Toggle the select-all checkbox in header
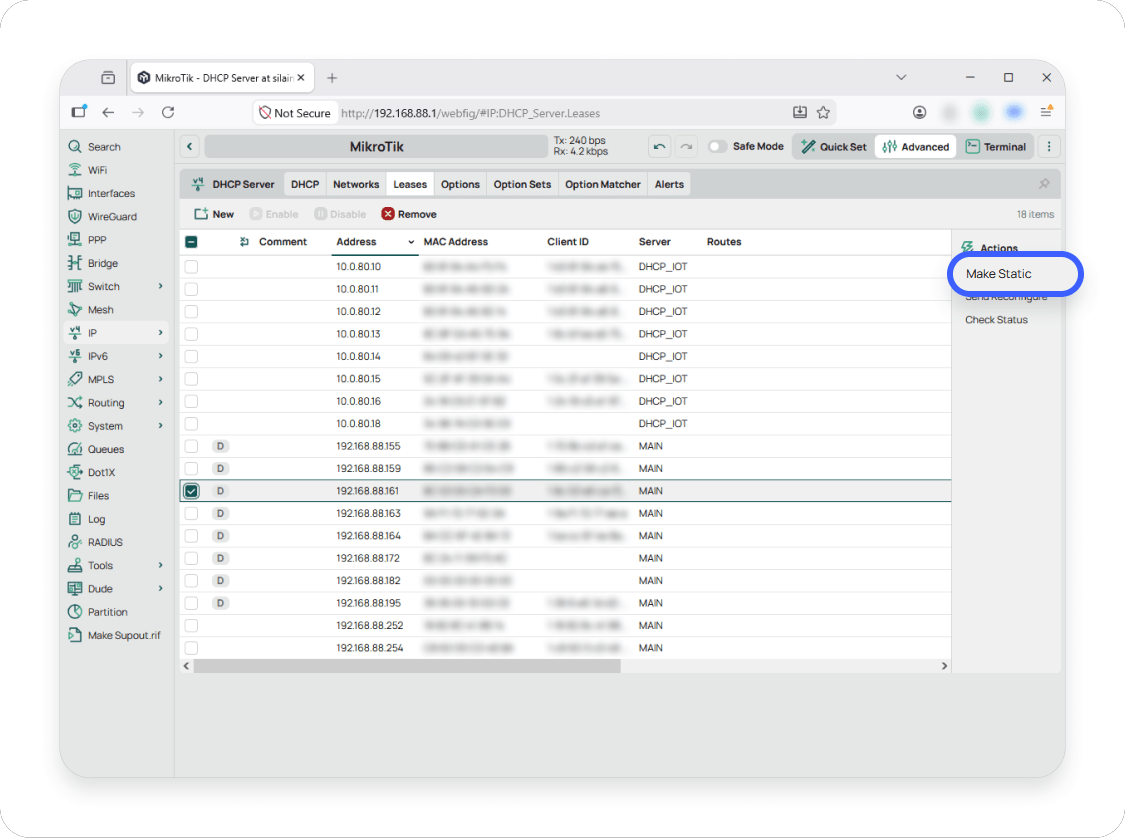The width and height of the screenshot is (1125, 838). (x=191, y=242)
